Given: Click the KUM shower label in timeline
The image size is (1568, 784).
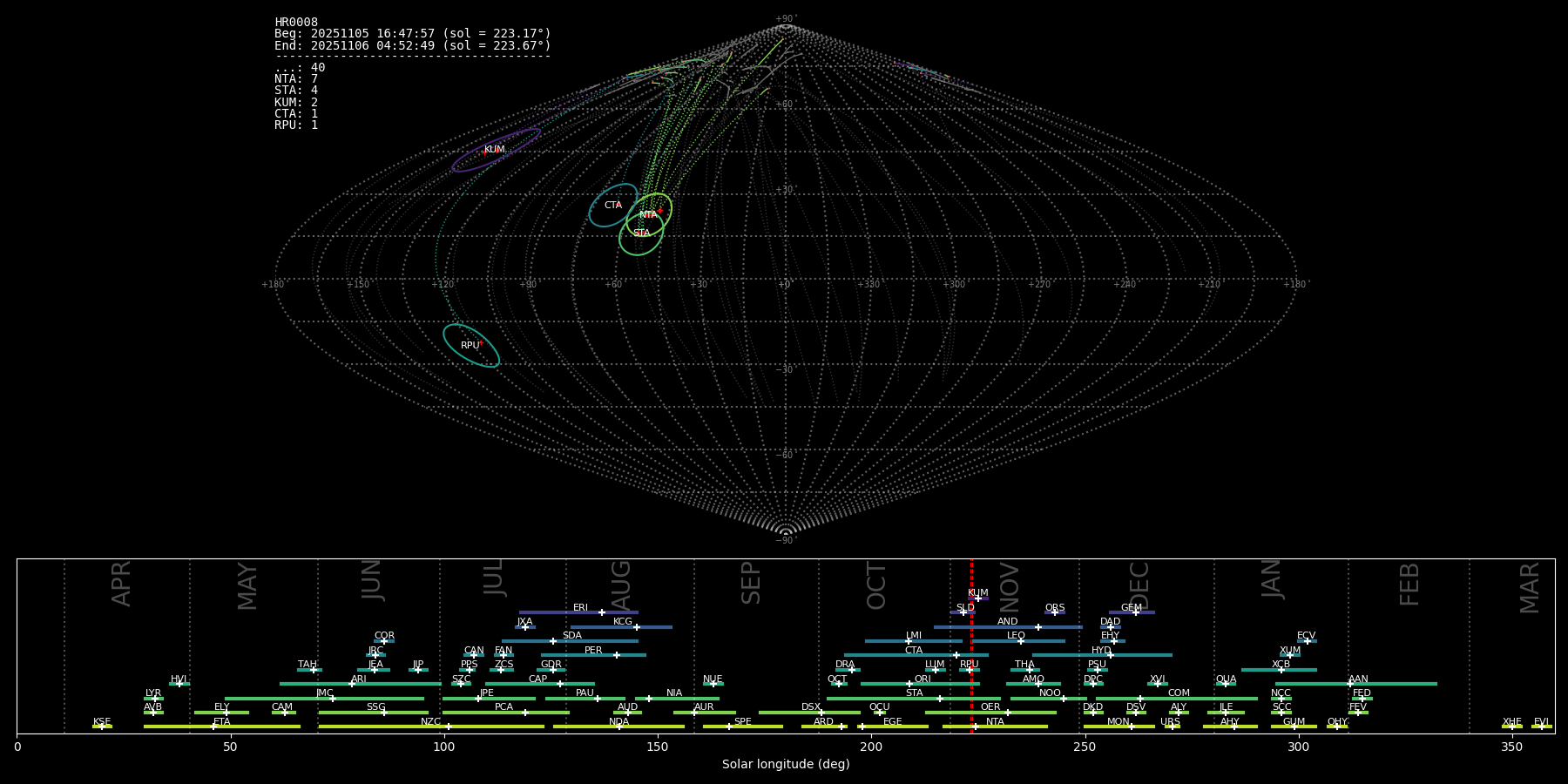Looking at the screenshot, I should [977, 593].
